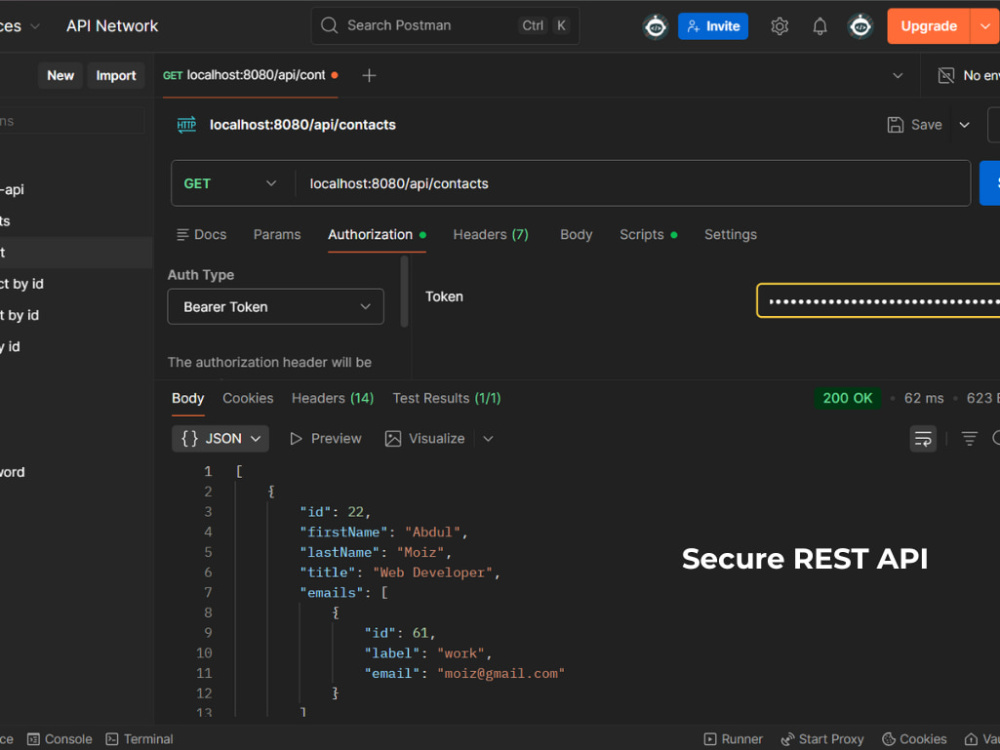Image resolution: width=1000 pixels, height=750 pixels.
Task: View Test Results (1/1) tab
Action: [446, 399]
